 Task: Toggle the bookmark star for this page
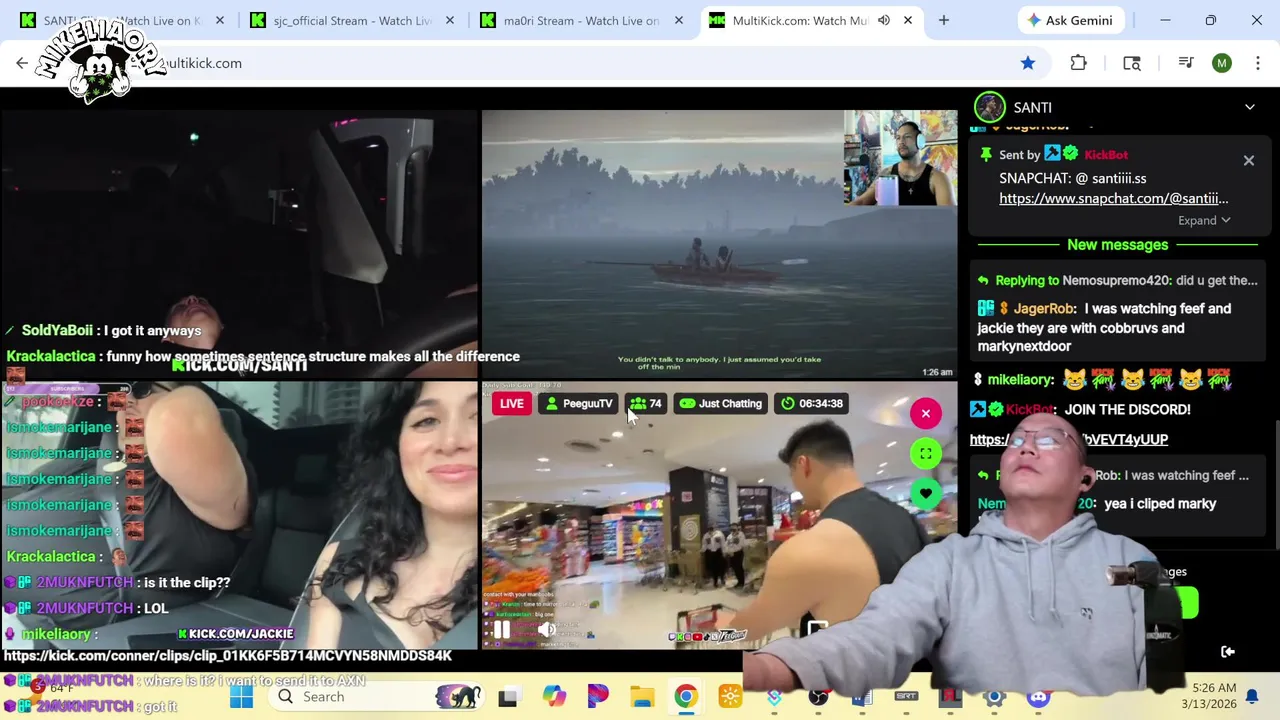tap(1028, 63)
